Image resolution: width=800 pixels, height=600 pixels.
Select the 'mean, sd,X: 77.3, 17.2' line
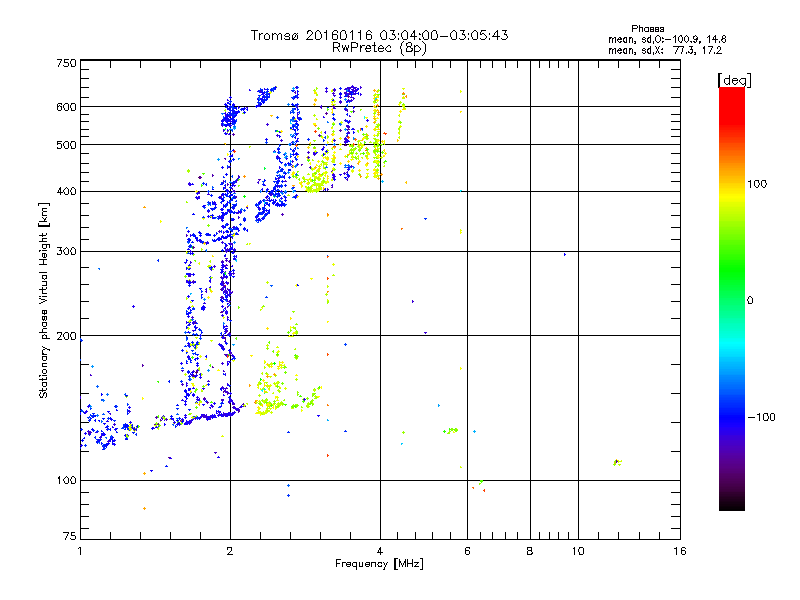pos(665,50)
